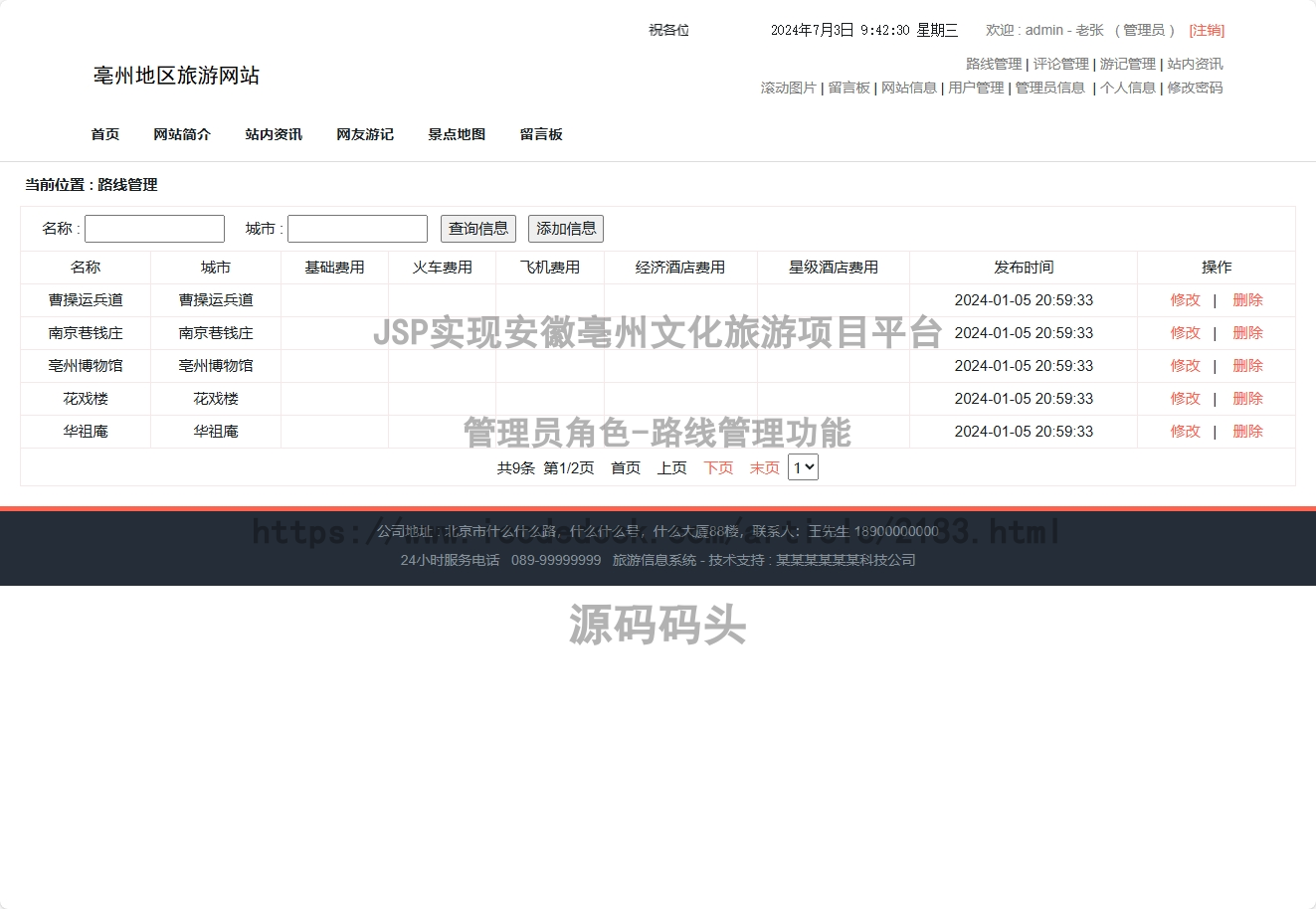
Task: Open 滚动图片 admin link
Action: 789,88
